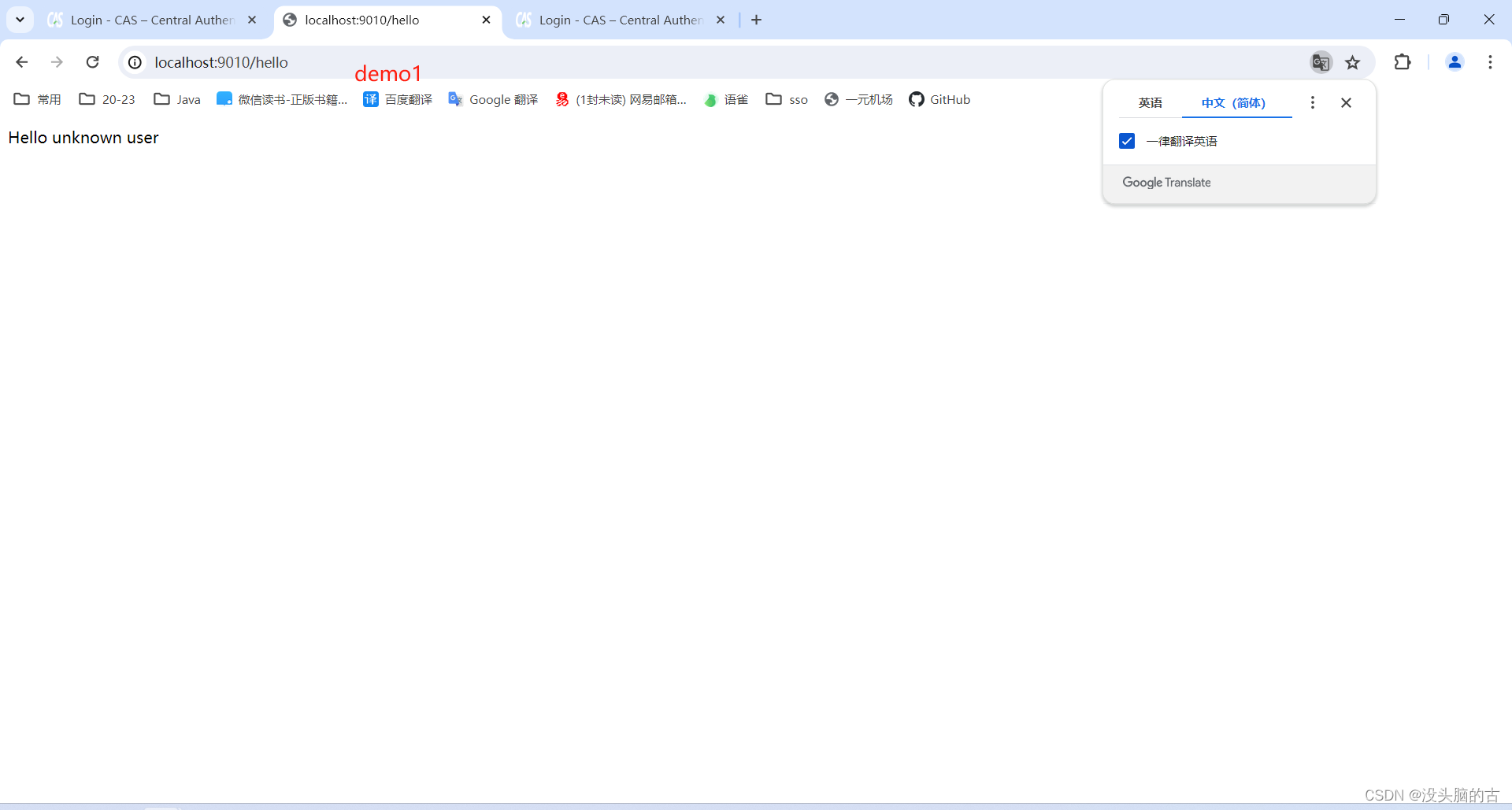Open the user profile avatar
Image resolution: width=1512 pixels, height=810 pixels.
pos(1455,62)
